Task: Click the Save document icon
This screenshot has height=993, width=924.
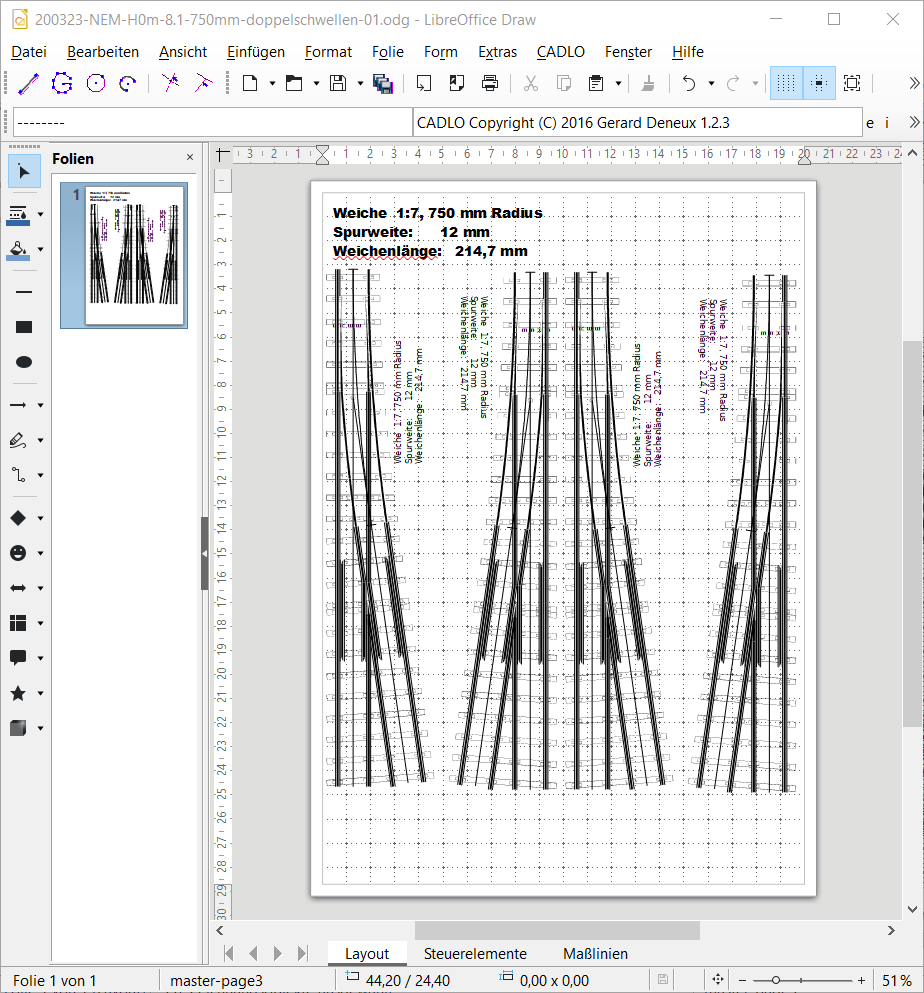Action: click(339, 84)
